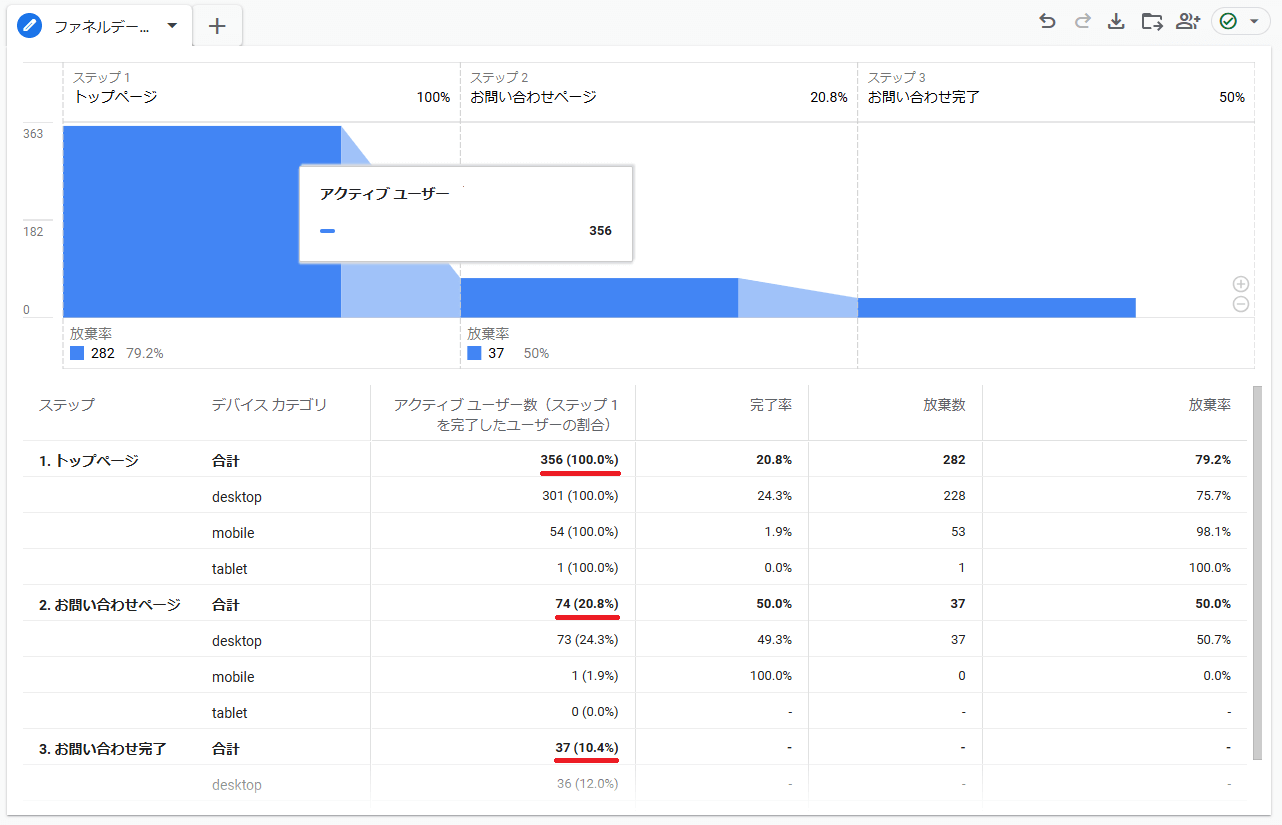Open the ファネルデー tab dropdown arrow
The height and width of the screenshot is (825, 1282).
click(x=172, y=26)
